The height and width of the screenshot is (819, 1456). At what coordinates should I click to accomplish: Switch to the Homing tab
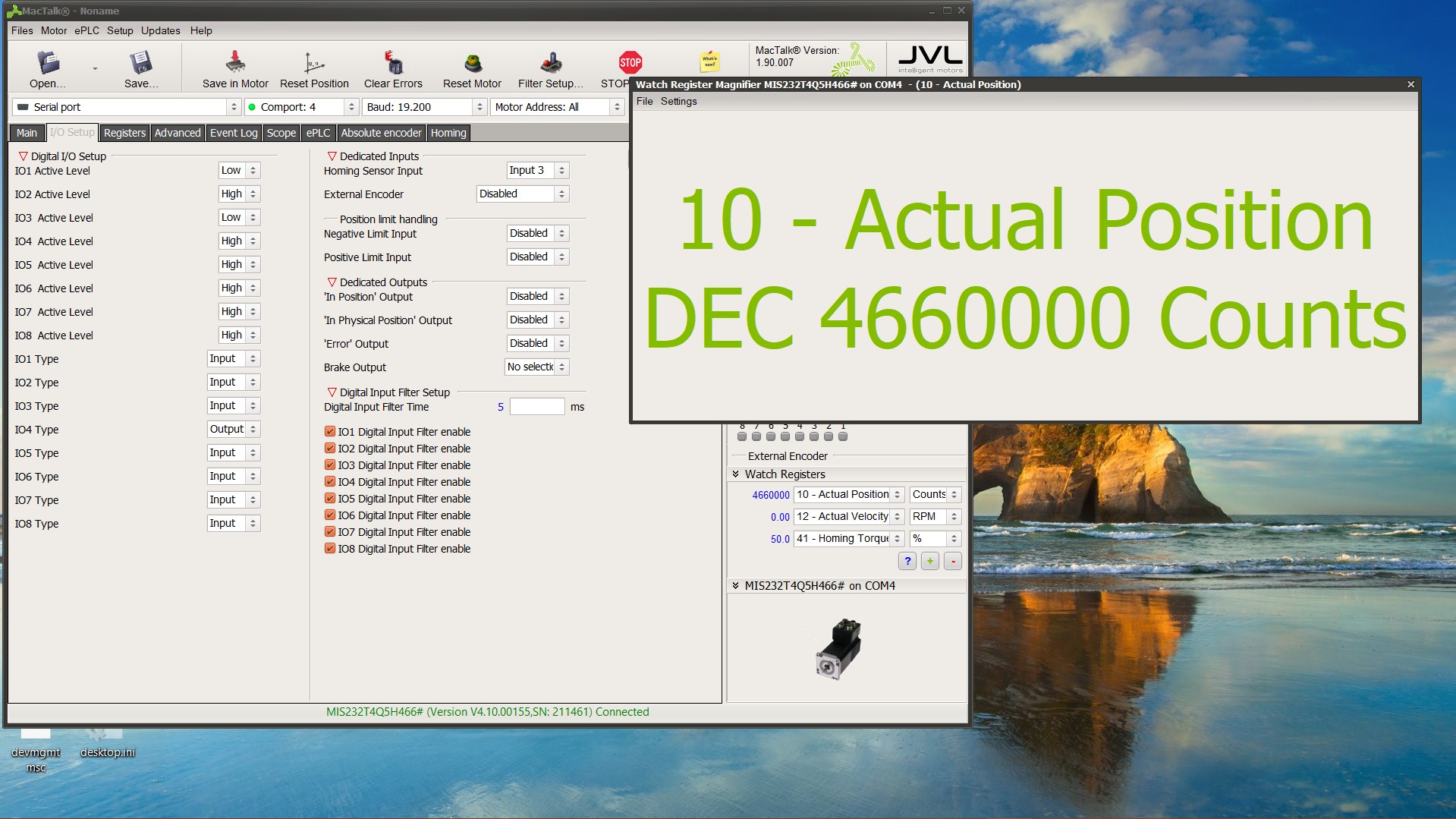point(448,133)
